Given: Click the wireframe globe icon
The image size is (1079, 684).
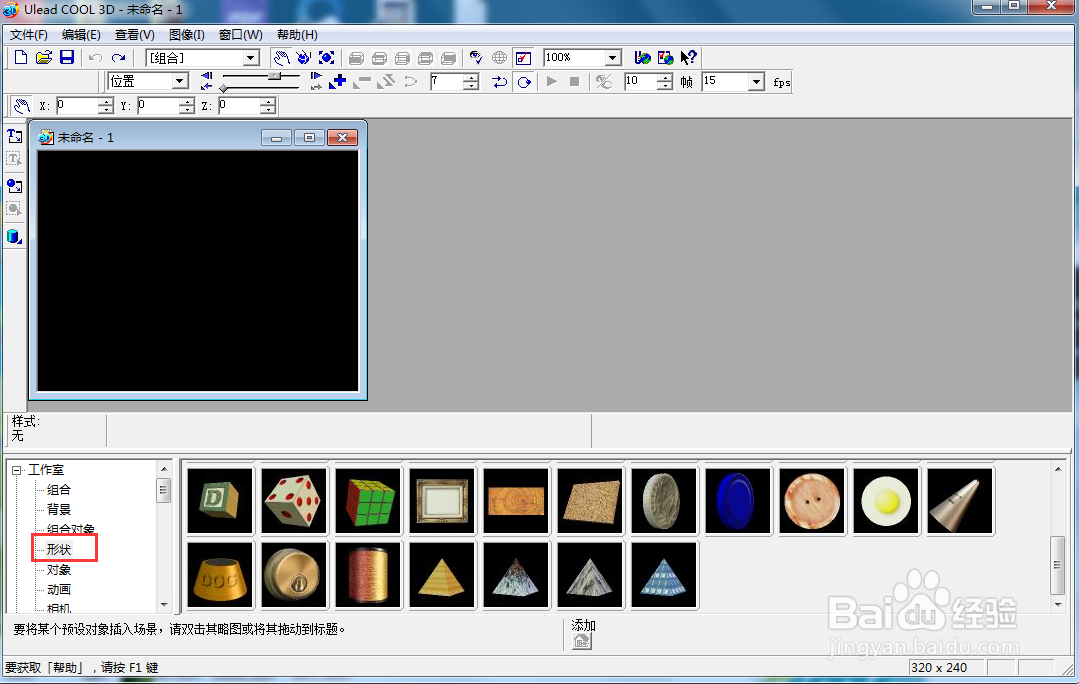Looking at the screenshot, I should 500,58.
